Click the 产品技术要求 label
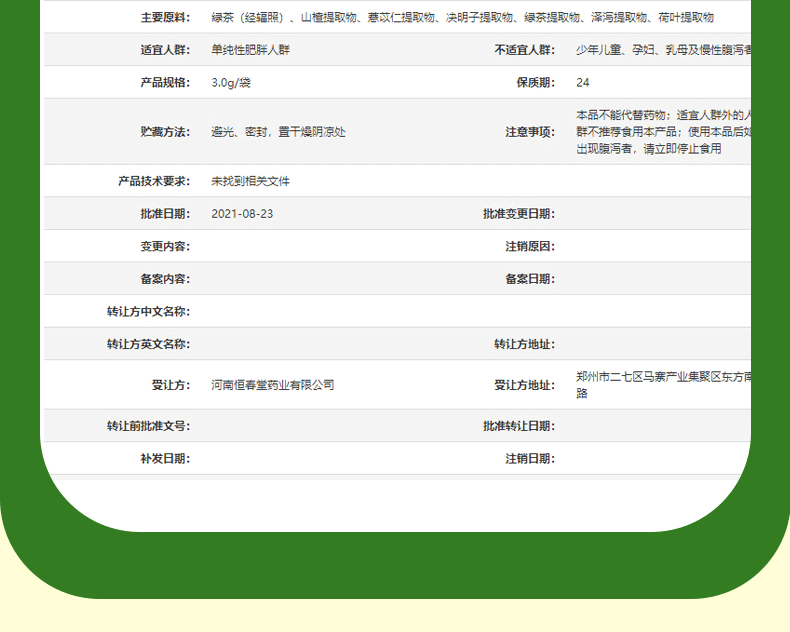 154,181
